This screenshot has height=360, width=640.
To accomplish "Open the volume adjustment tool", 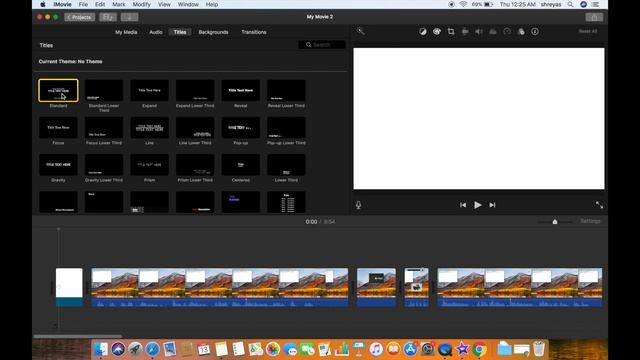I will point(479,31).
